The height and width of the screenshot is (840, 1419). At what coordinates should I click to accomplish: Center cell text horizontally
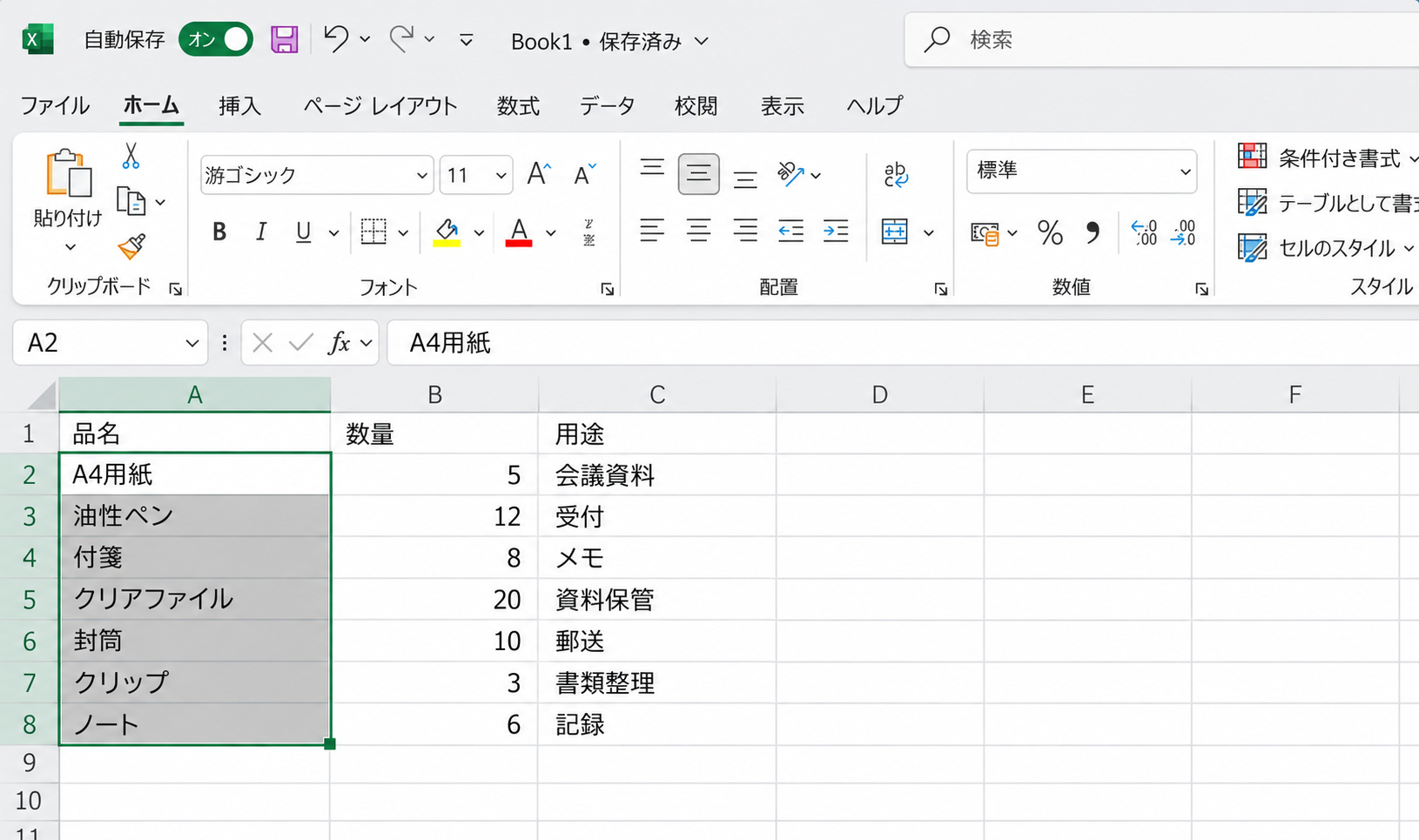click(698, 232)
